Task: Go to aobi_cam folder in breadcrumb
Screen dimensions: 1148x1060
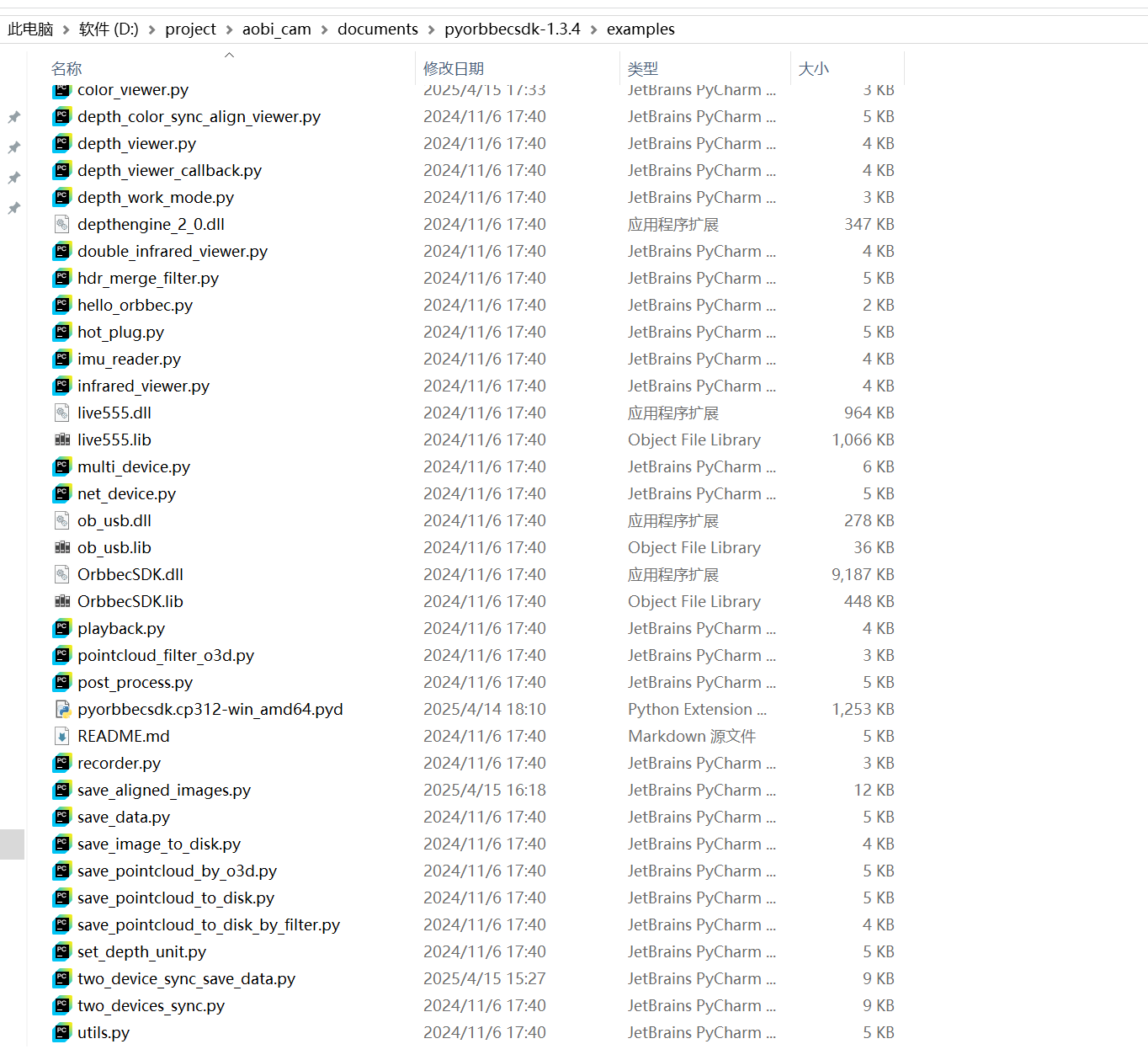Action: tap(277, 29)
